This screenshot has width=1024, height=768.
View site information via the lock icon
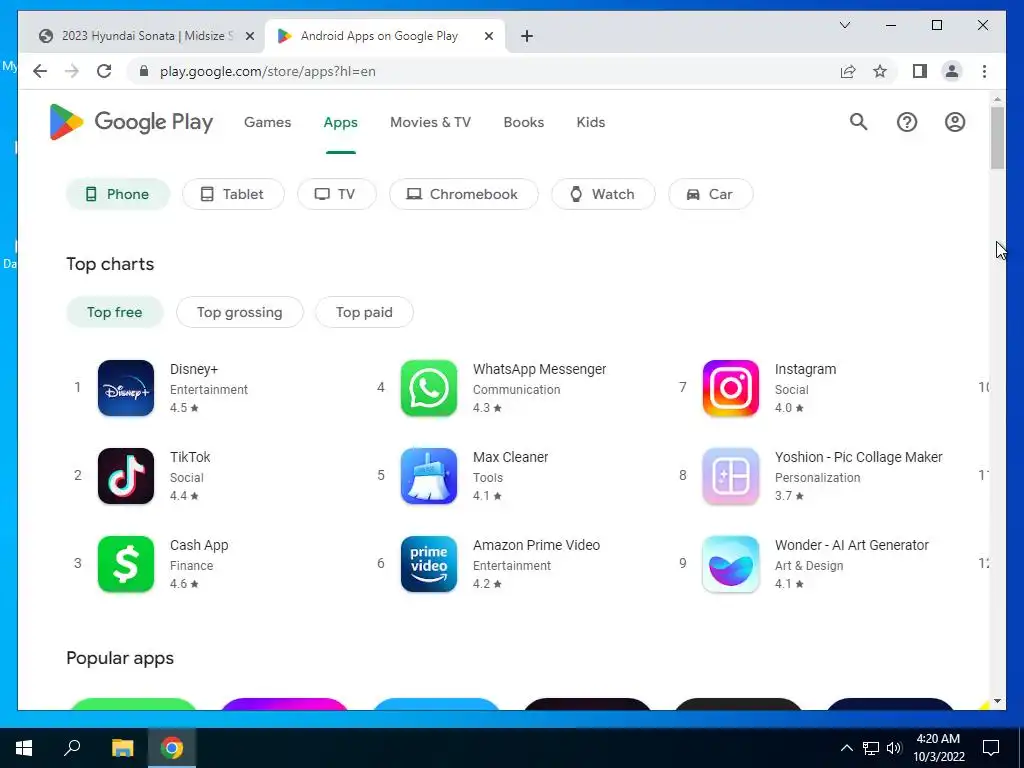(x=144, y=71)
